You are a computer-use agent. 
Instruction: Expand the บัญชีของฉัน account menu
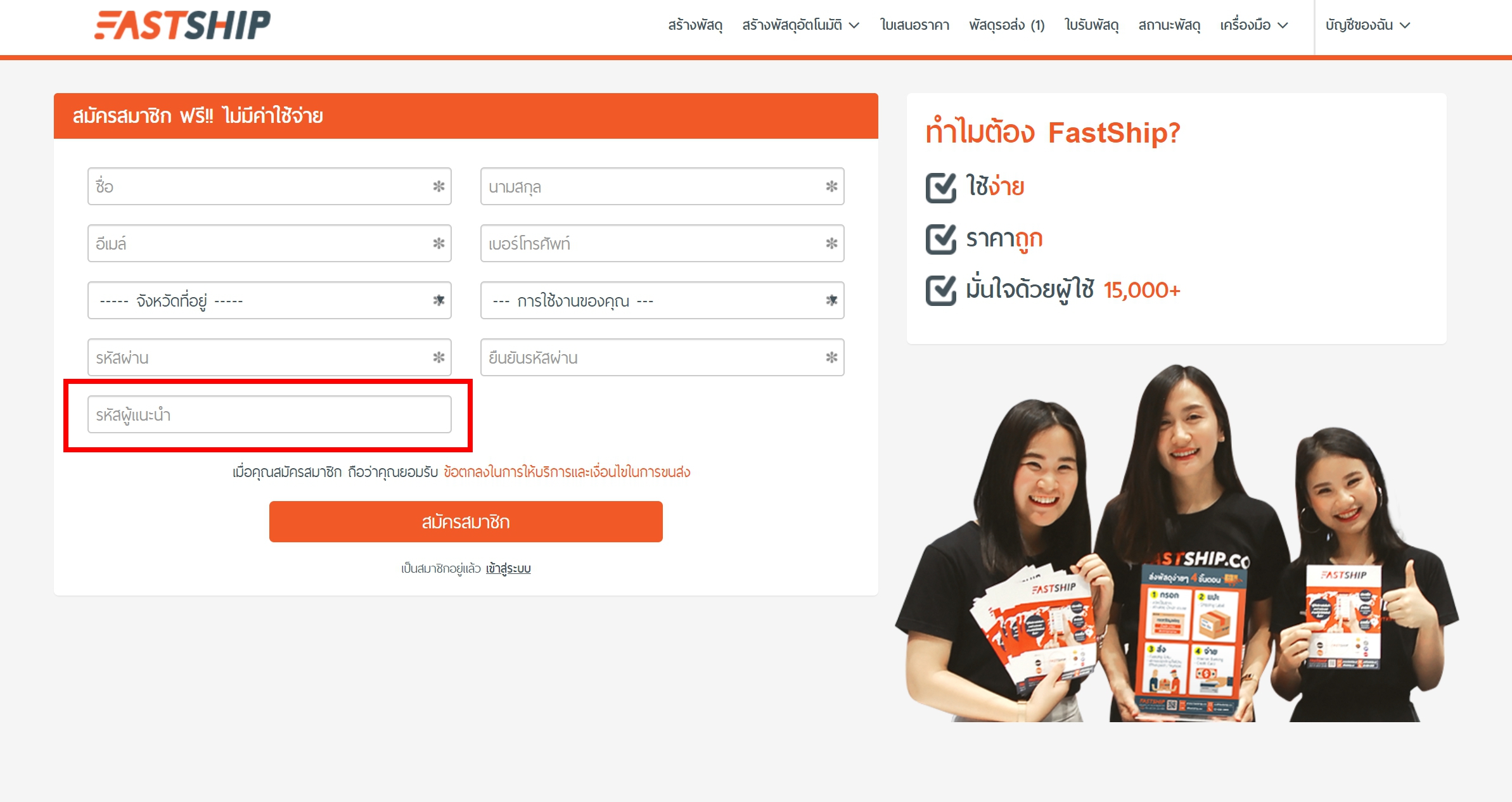click(1368, 25)
